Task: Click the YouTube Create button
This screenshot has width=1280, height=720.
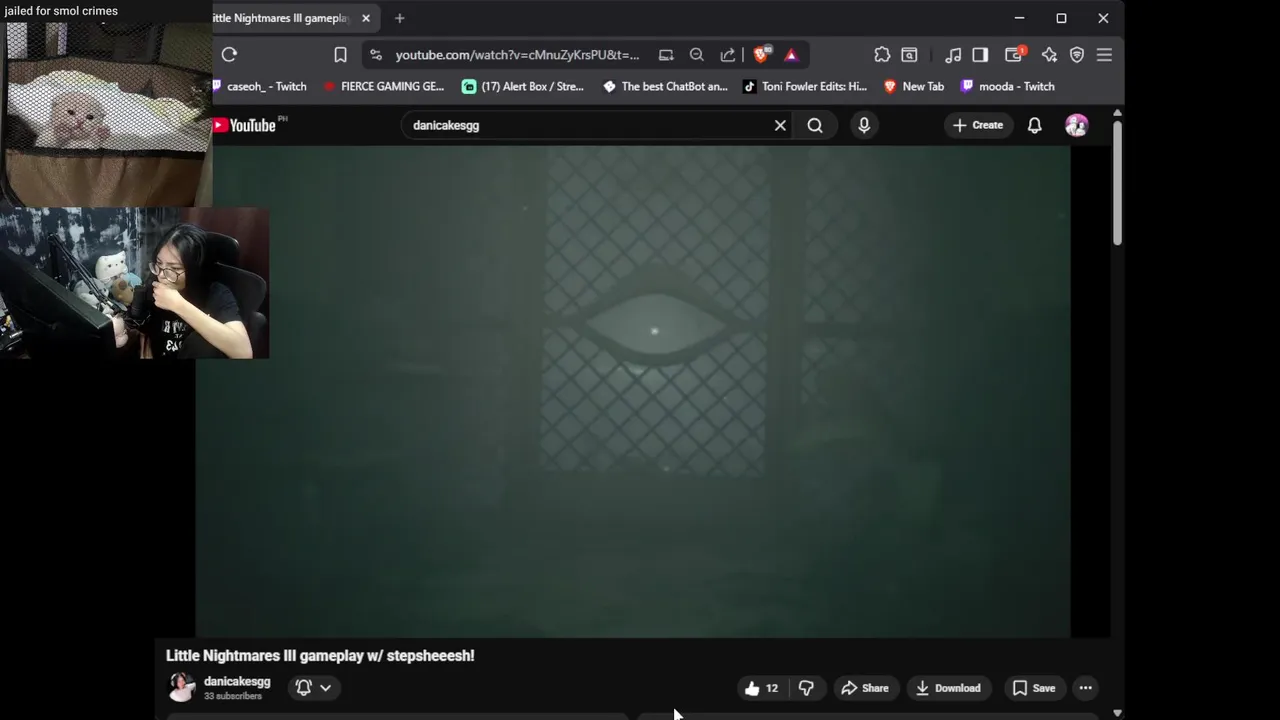Action: coord(978,125)
